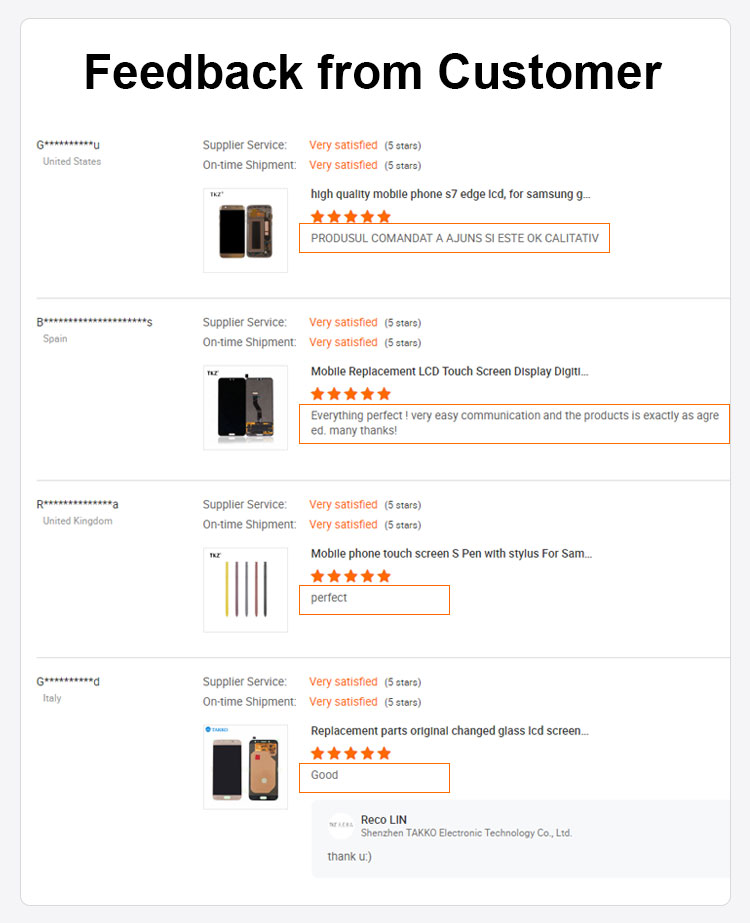Click the "thank u:)" seller reply
This screenshot has width=750, height=923.
click(349, 857)
